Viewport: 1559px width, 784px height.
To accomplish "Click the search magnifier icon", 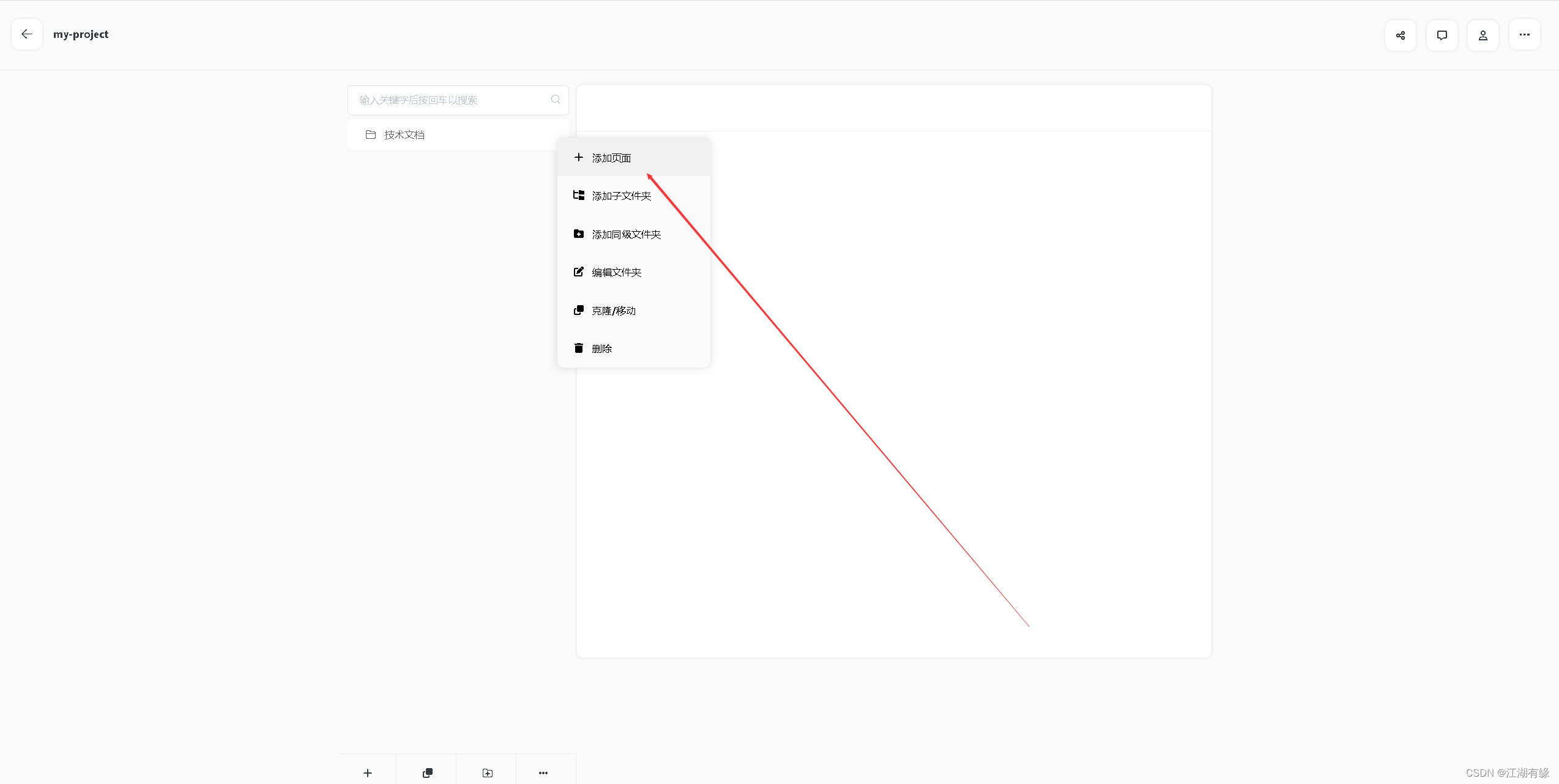I will [x=556, y=100].
